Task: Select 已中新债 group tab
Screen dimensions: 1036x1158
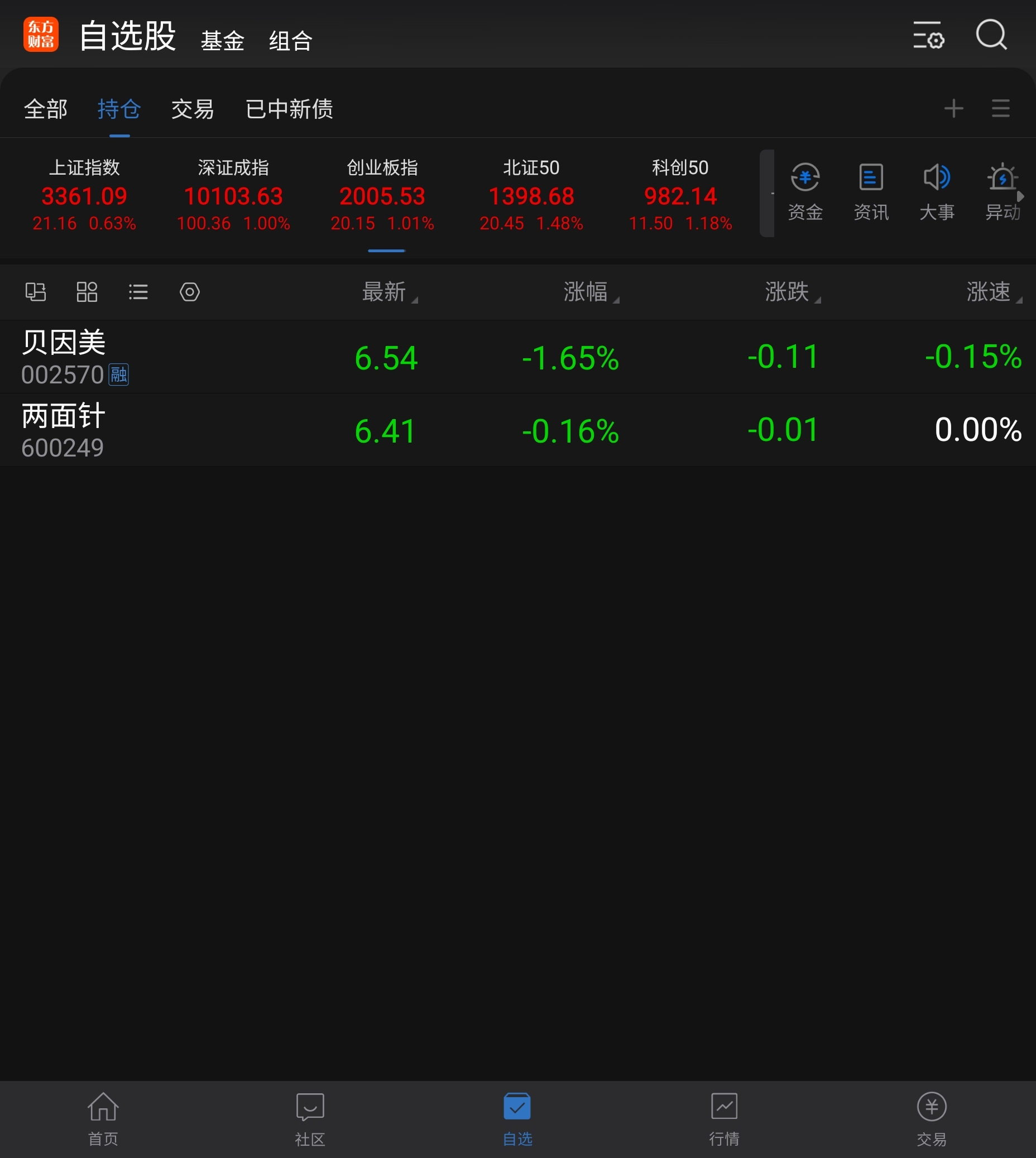Action: point(289,109)
